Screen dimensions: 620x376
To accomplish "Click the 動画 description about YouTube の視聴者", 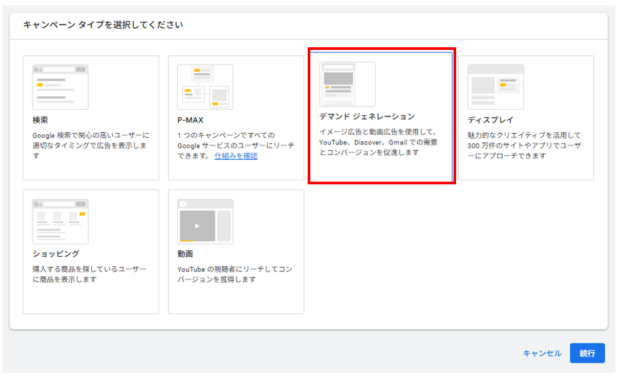I will (x=234, y=274).
